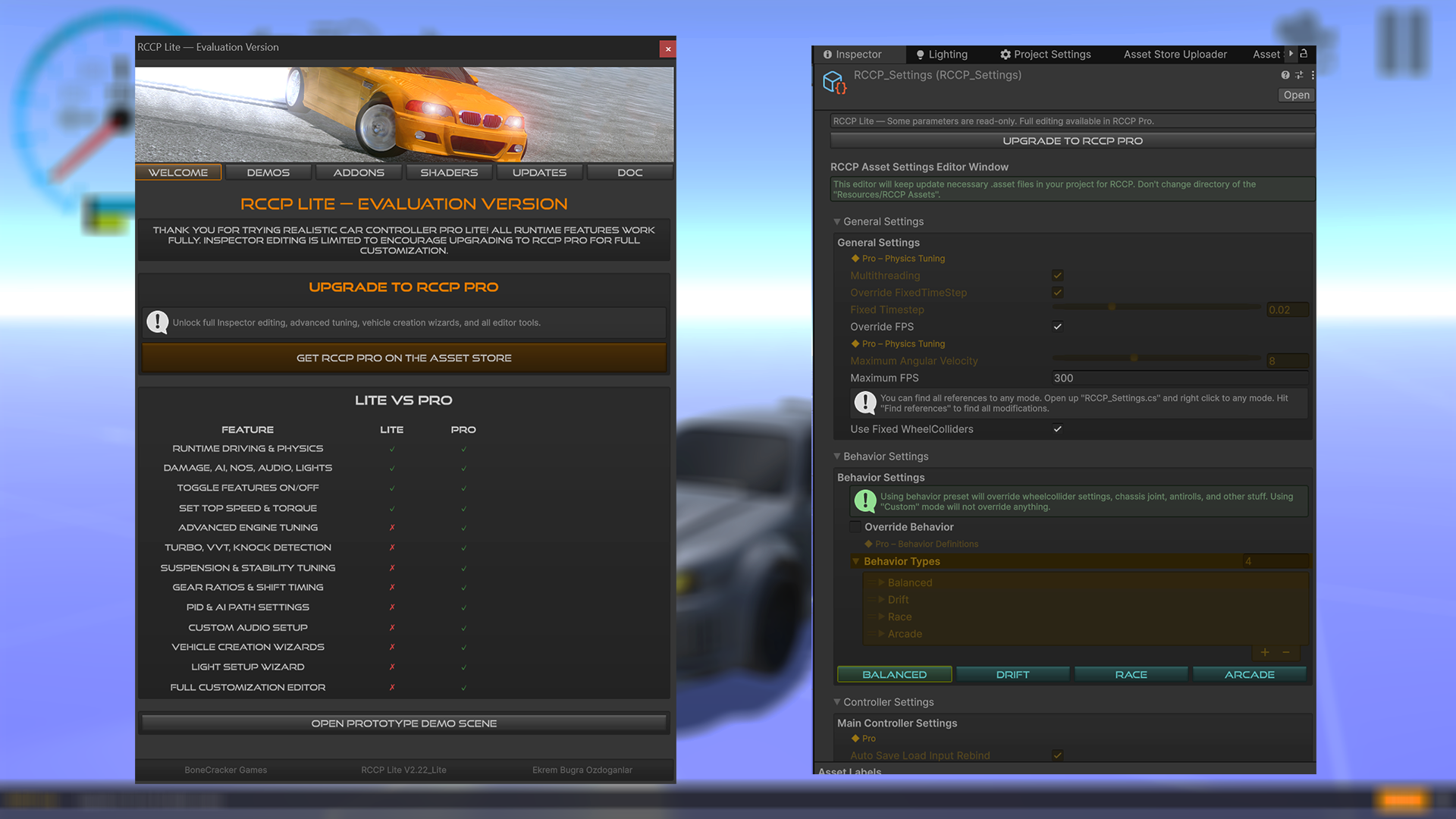Click Get RCCP Pro on the Asset Store
This screenshot has width=1456, height=819.
pyautogui.click(x=404, y=358)
